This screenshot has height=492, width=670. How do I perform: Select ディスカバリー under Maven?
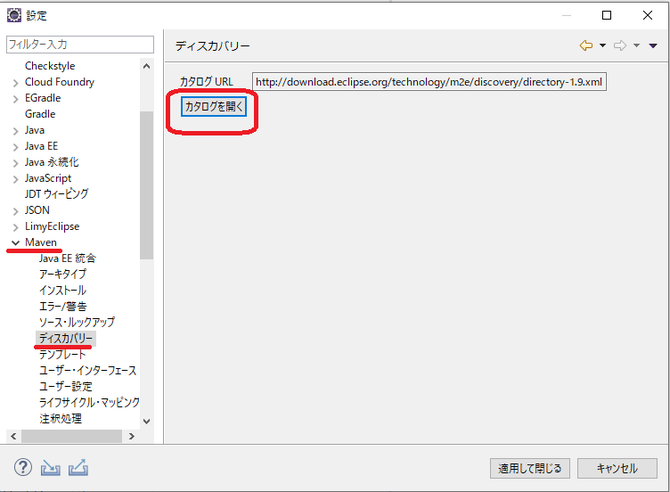pos(66,338)
